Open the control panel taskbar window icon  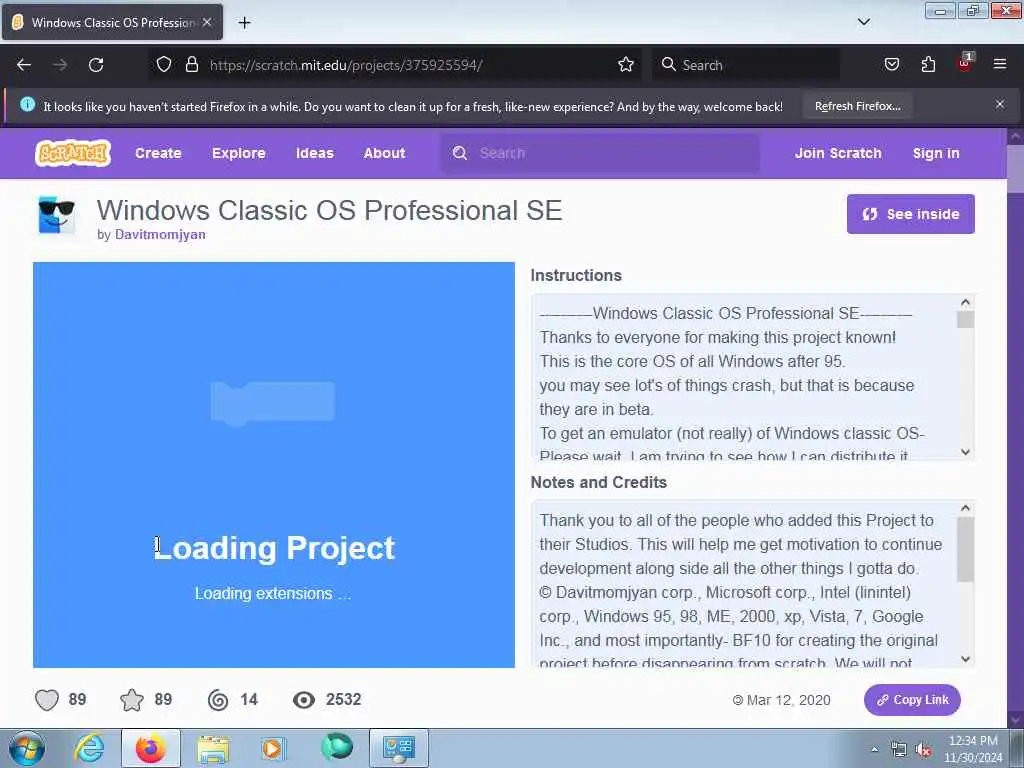pyautogui.click(x=399, y=748)
